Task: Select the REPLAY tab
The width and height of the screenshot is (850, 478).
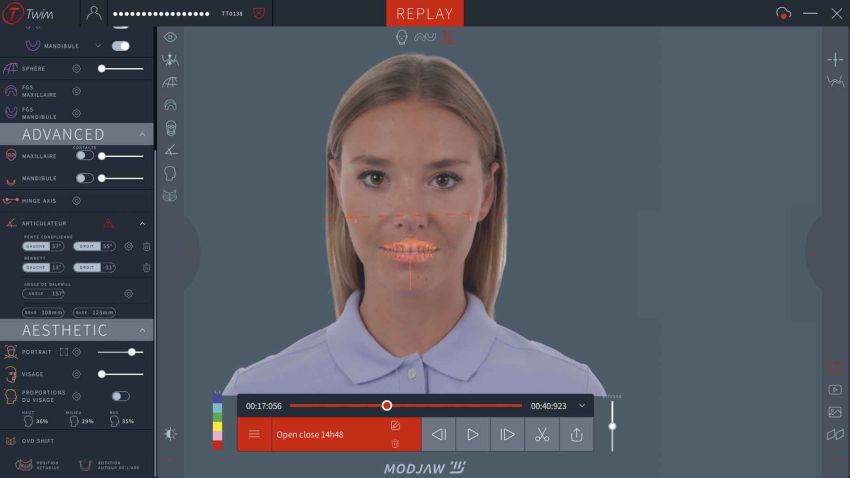Action: (425, 13)
